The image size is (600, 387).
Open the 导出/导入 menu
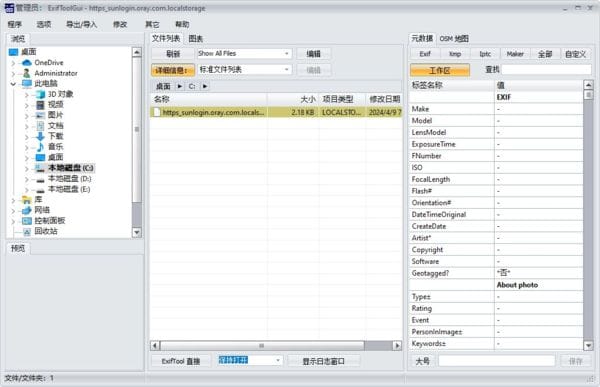[x=82, y=24]
